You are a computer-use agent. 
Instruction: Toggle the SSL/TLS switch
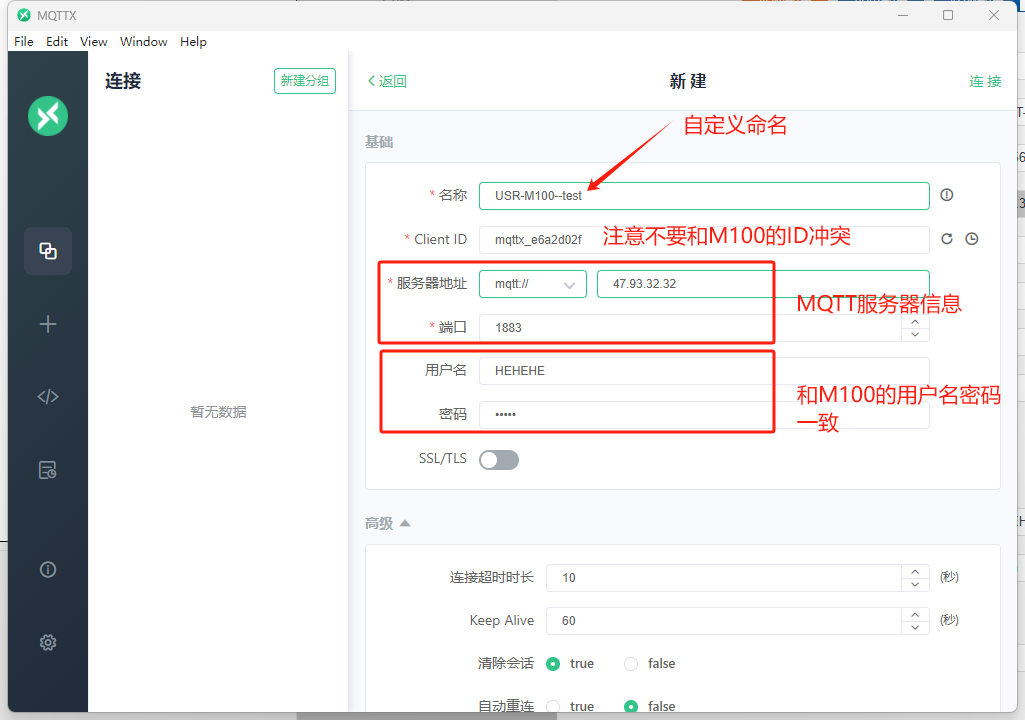point(499,460)
